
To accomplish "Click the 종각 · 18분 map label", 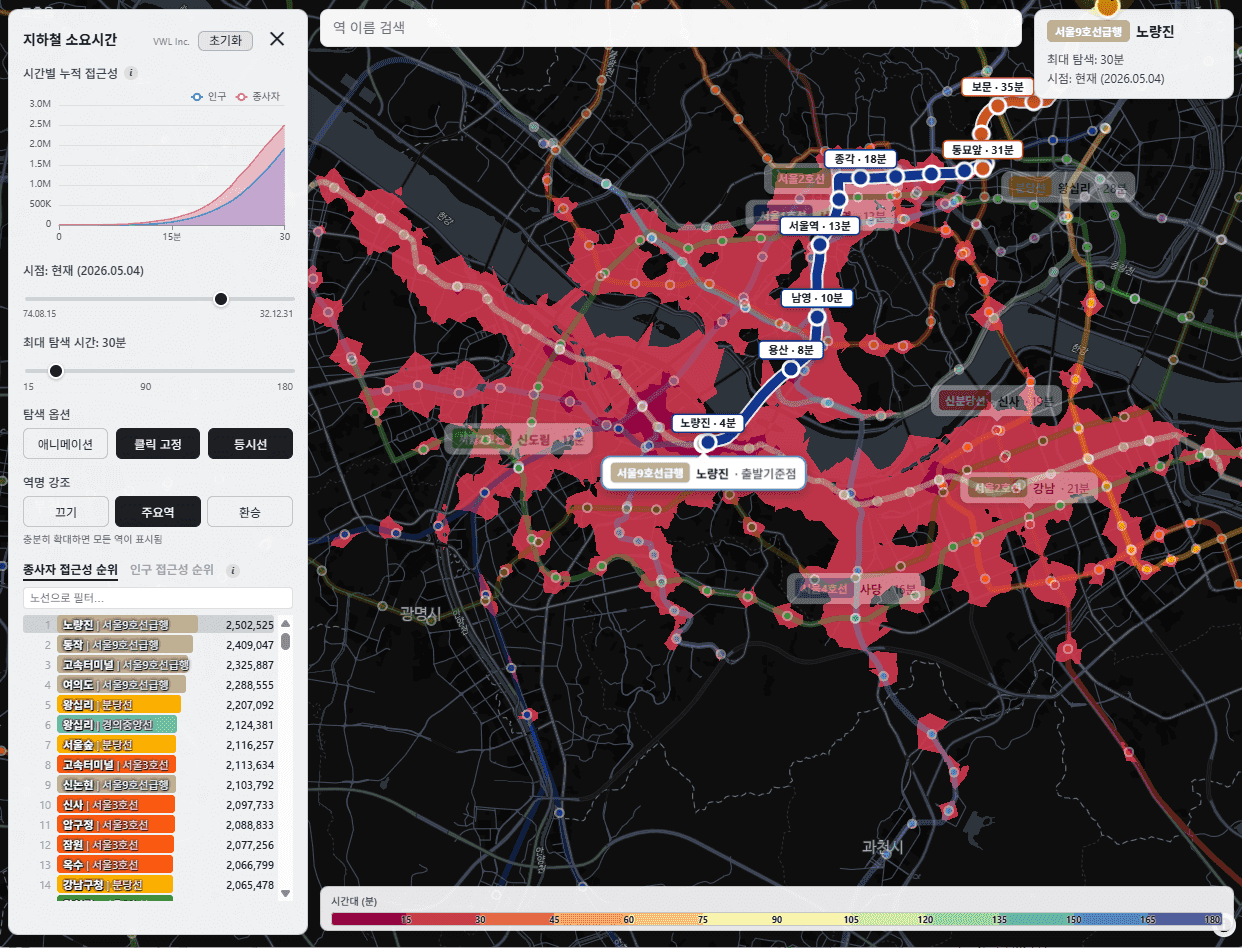I will point(860,159).
